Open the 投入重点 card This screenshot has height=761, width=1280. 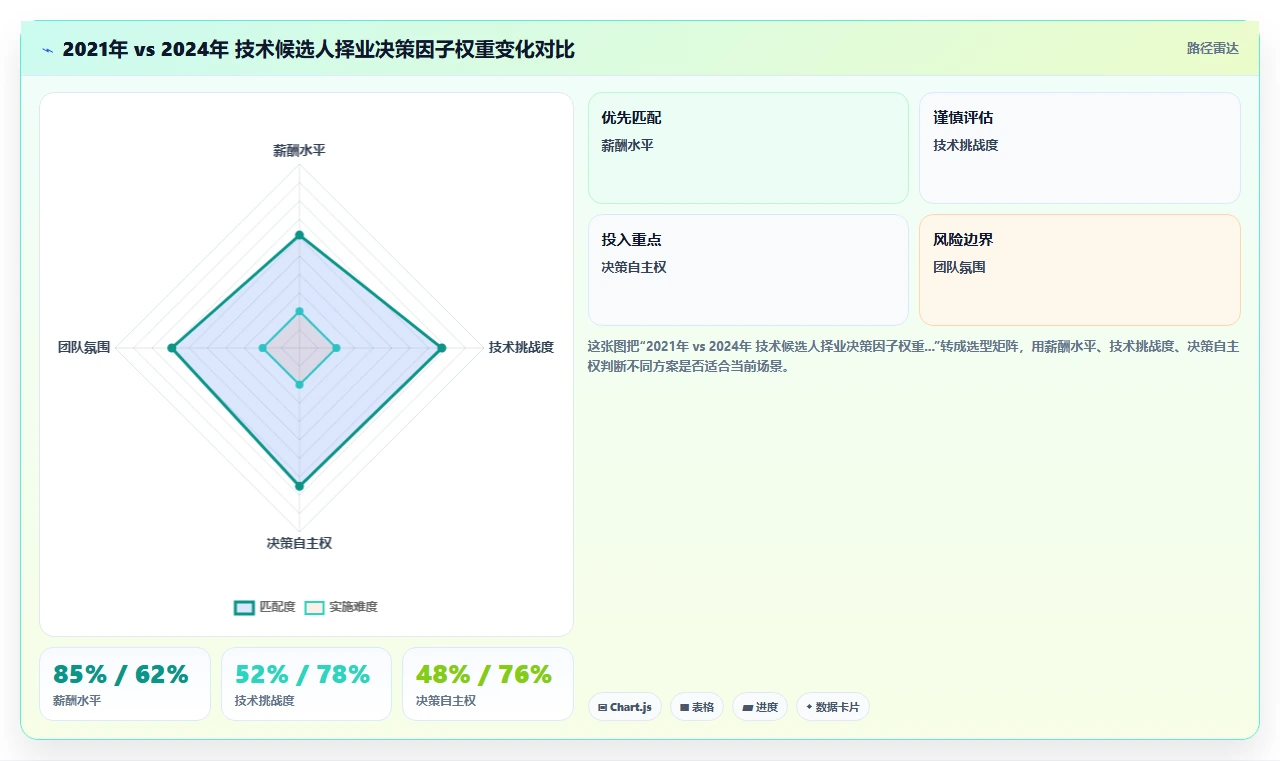(x=748, y=270)
